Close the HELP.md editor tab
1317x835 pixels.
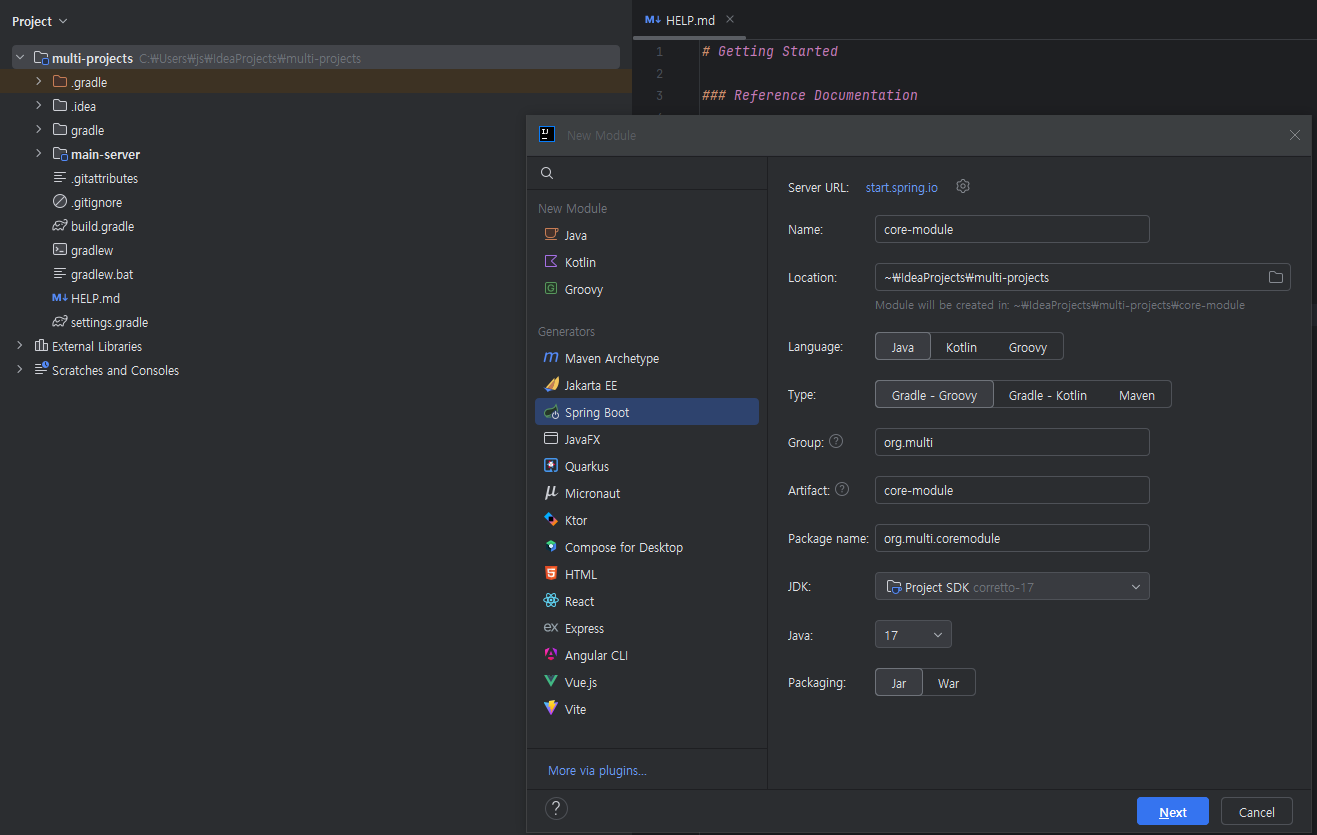(730, 19)
